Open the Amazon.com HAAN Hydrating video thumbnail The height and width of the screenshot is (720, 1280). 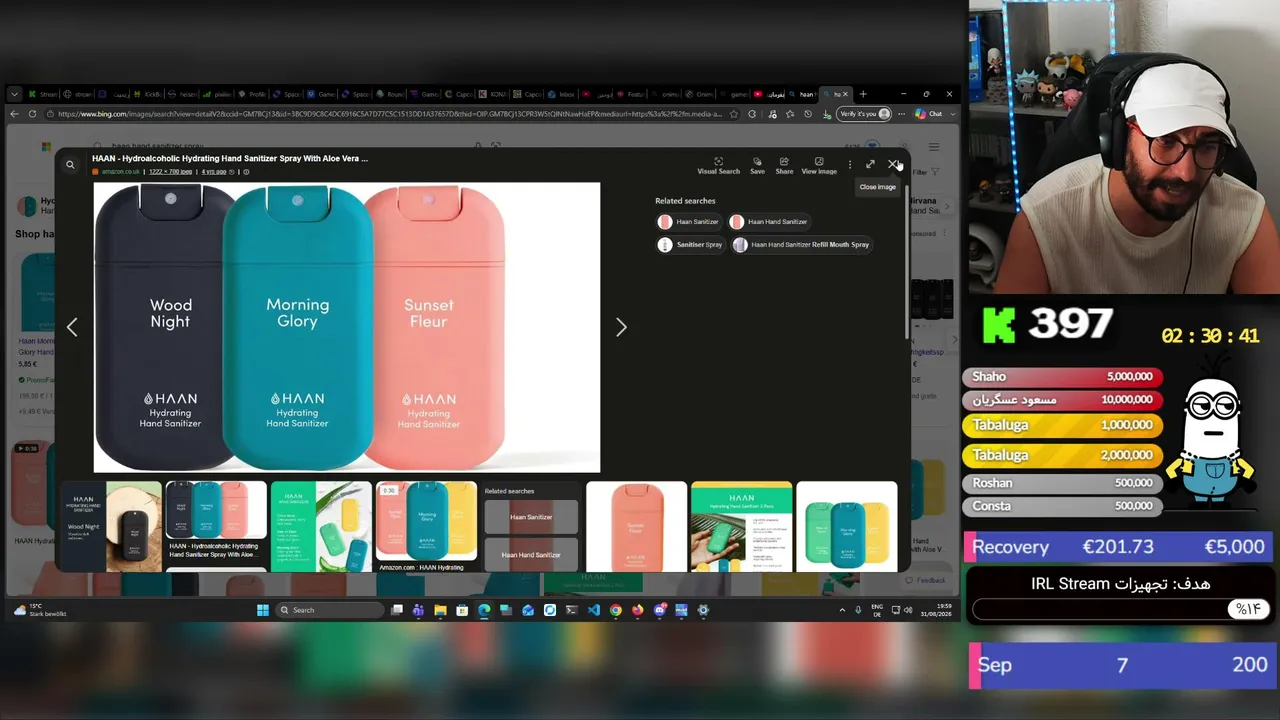point(426,521)
